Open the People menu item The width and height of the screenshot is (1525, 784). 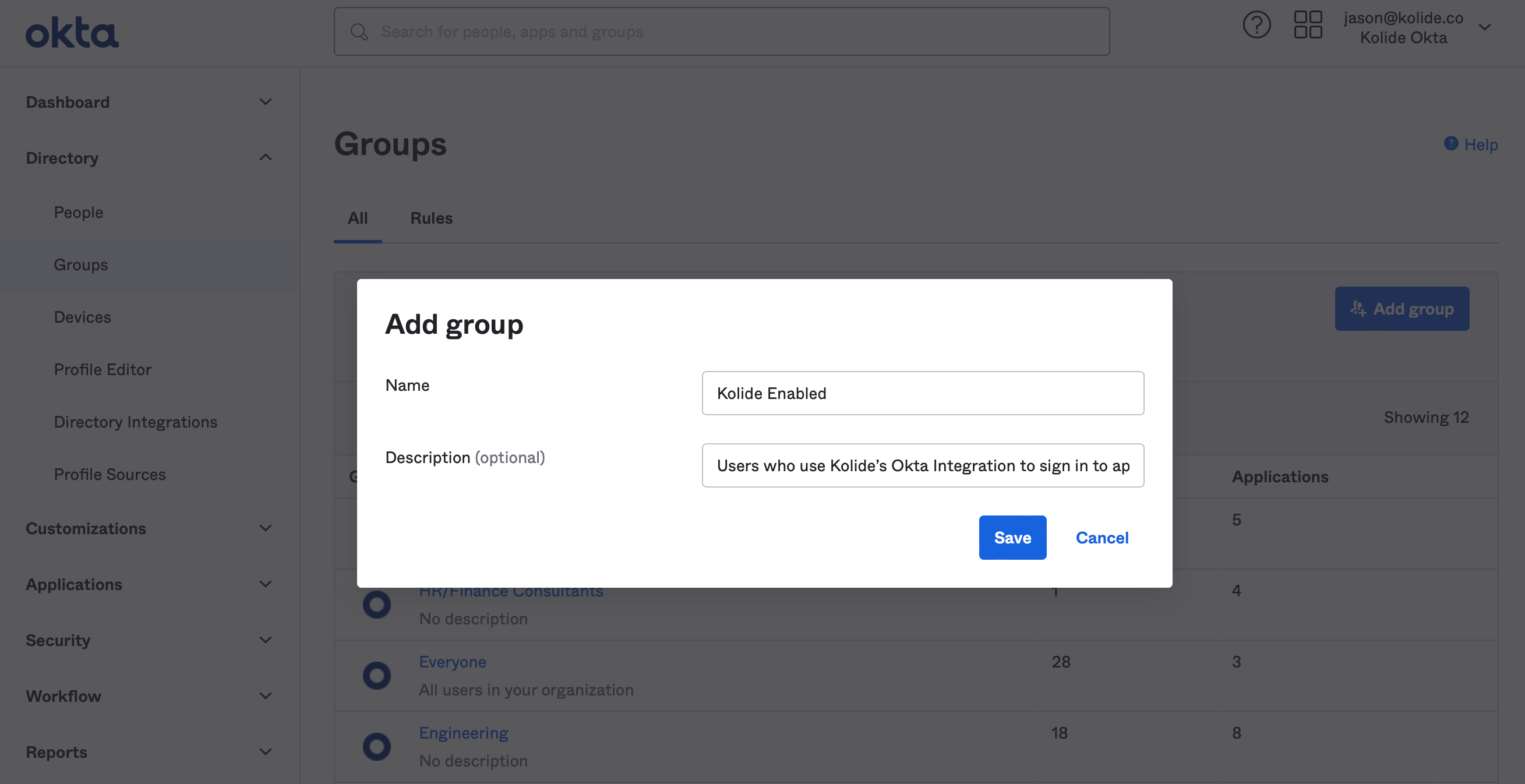pyautogui.click(x=78, y=212)
